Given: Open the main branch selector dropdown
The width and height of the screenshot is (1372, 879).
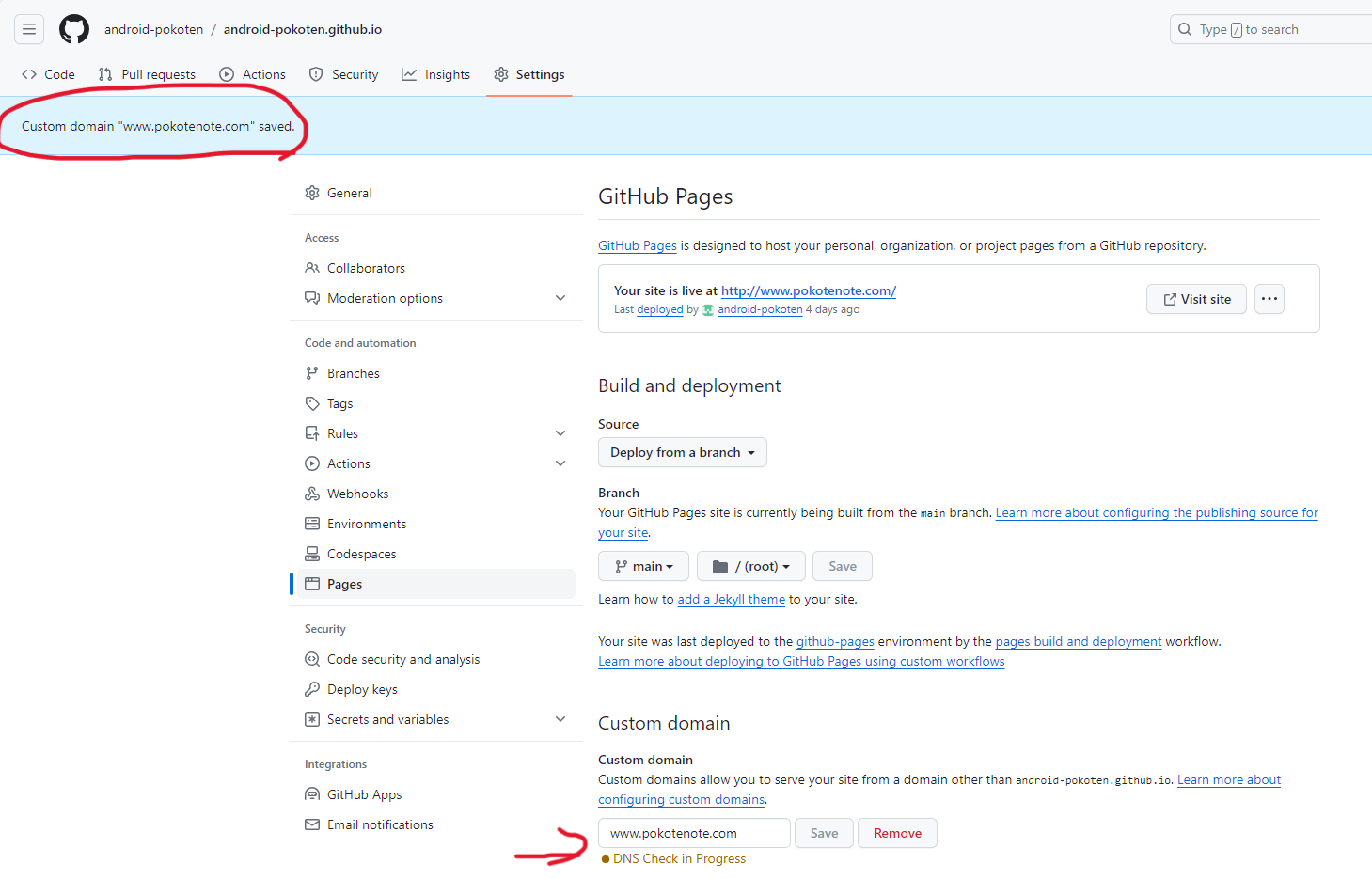Looking at the screenshot, I should pyautogui.click(x=643, y=566).
